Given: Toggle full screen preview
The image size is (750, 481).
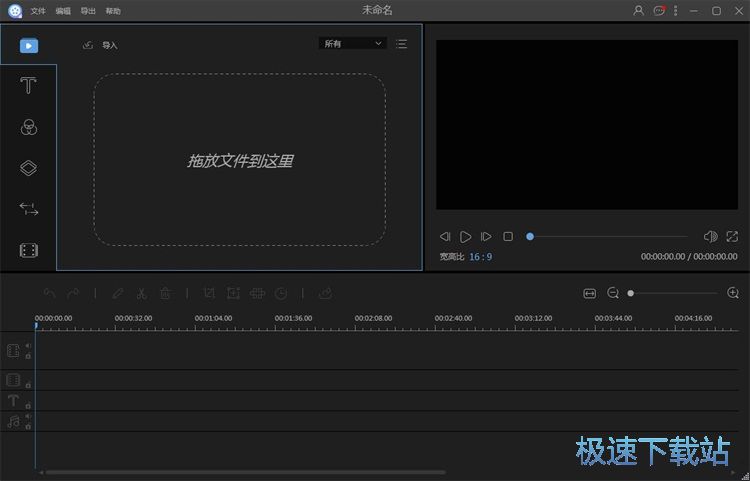Looking at the screenshot, I should click(x=732, y=237).
